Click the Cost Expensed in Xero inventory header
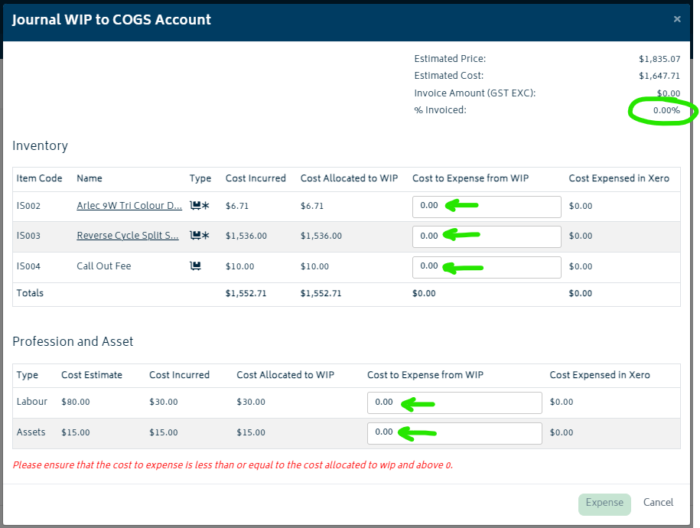 (619, 178)
